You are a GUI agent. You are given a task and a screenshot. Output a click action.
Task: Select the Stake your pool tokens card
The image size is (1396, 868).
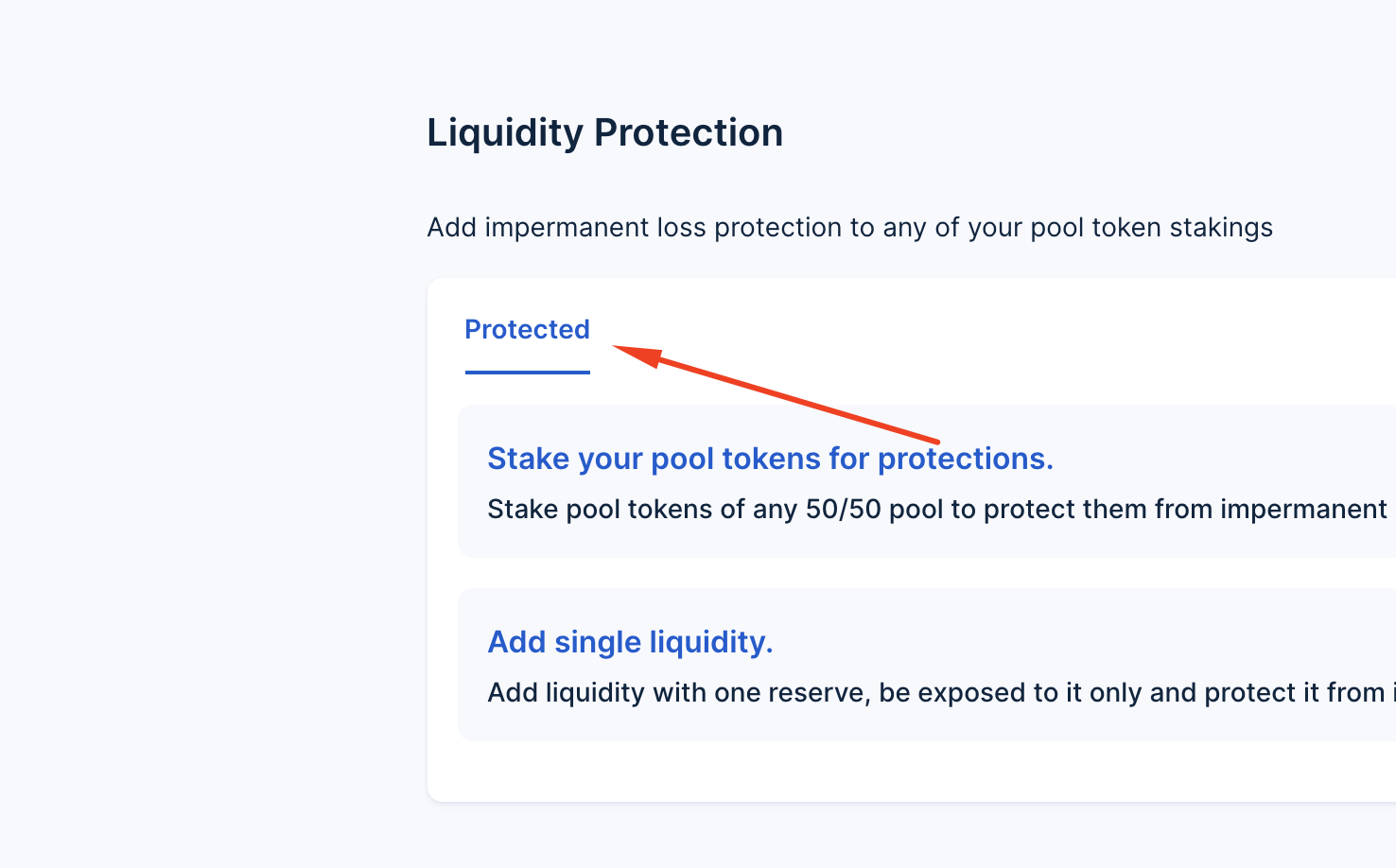tap(851, 480)
